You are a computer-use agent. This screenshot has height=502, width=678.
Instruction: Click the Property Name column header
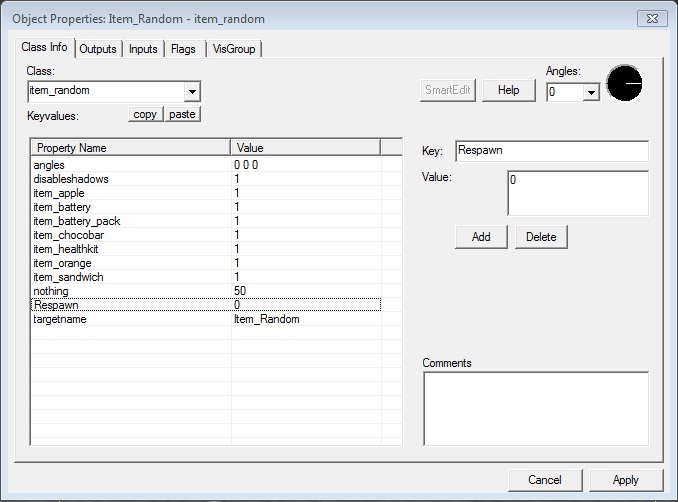tap(130, 148)
